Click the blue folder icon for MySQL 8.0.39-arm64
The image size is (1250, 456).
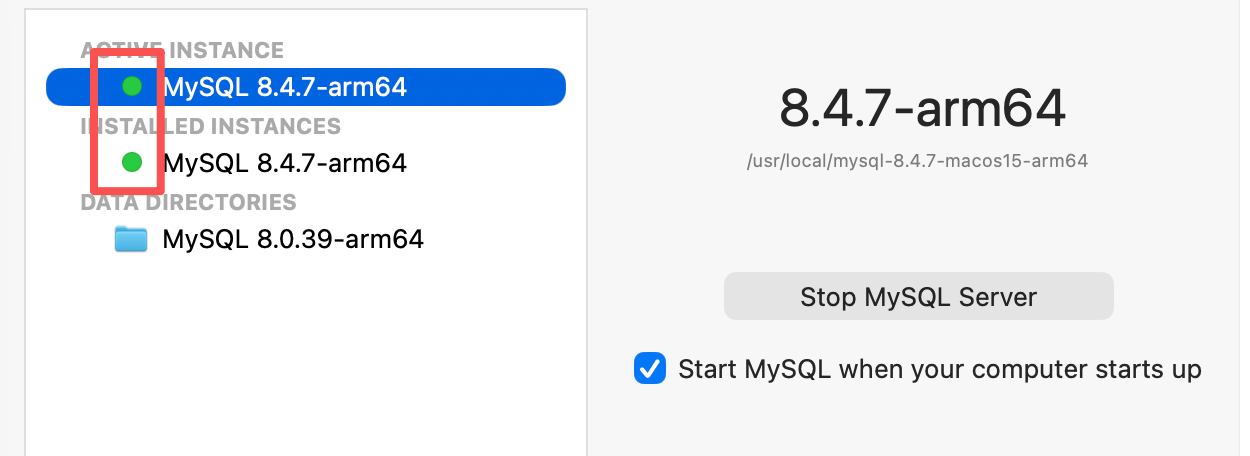pos(131,239)
